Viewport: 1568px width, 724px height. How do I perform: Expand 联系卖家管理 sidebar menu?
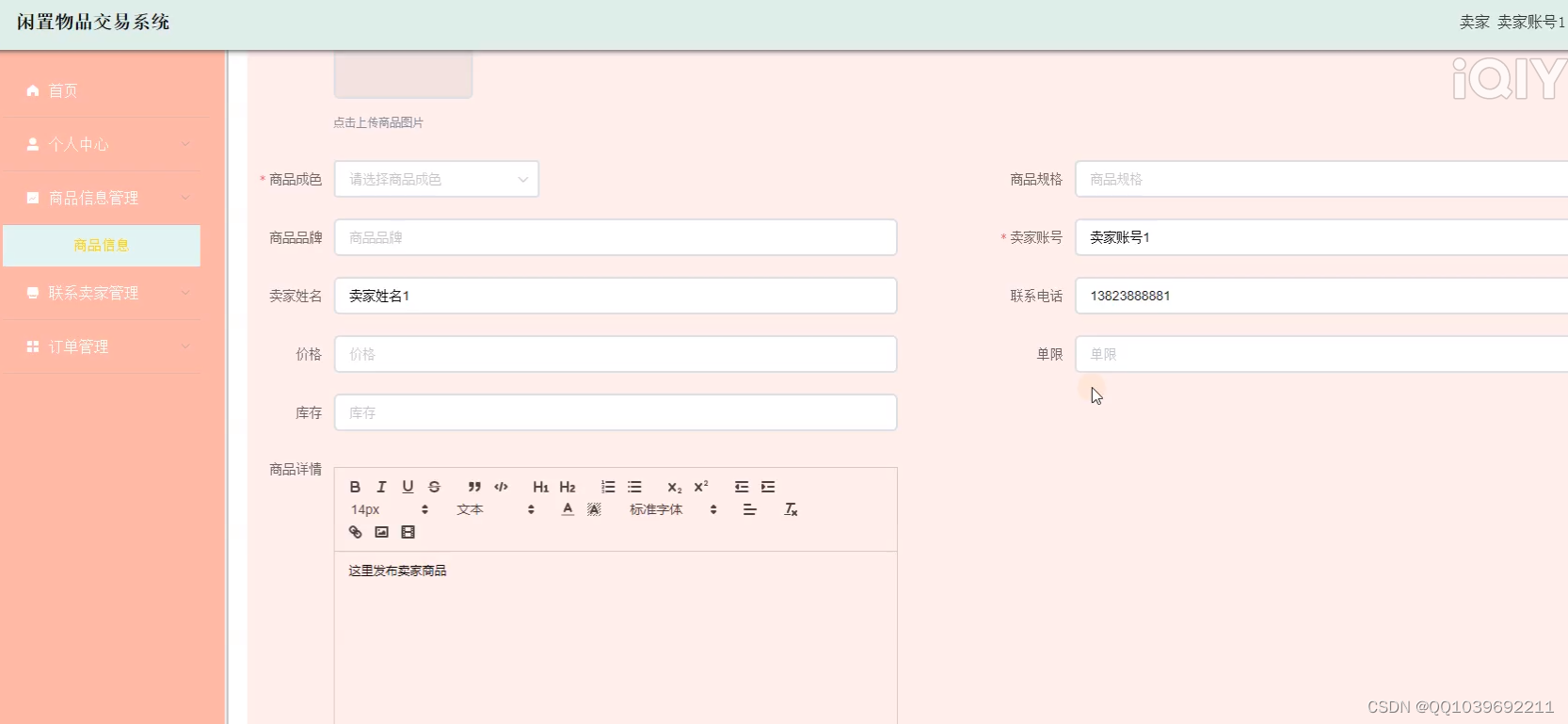click(101, 293)
